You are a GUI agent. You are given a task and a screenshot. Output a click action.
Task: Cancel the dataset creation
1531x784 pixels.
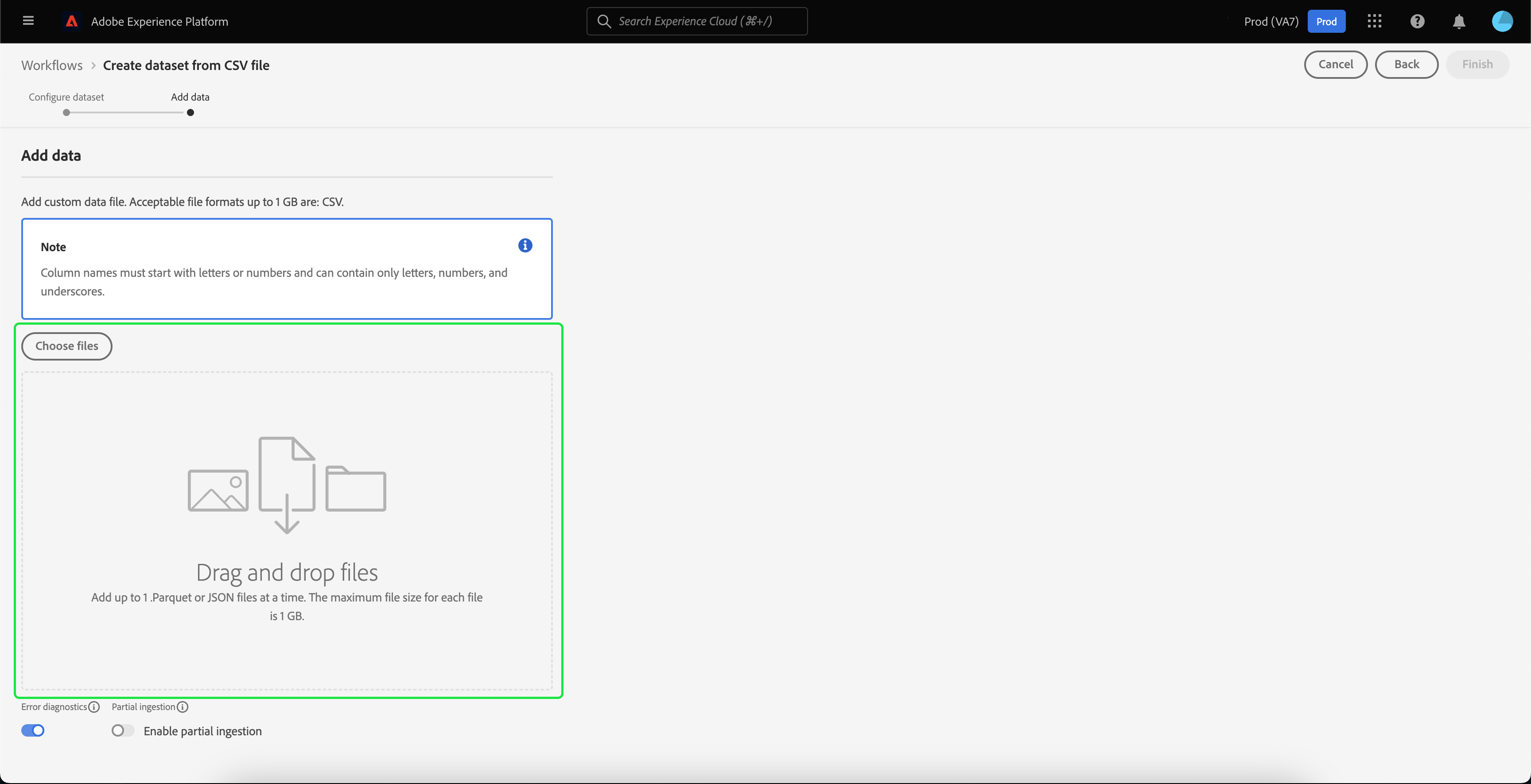coord(1335,64)
